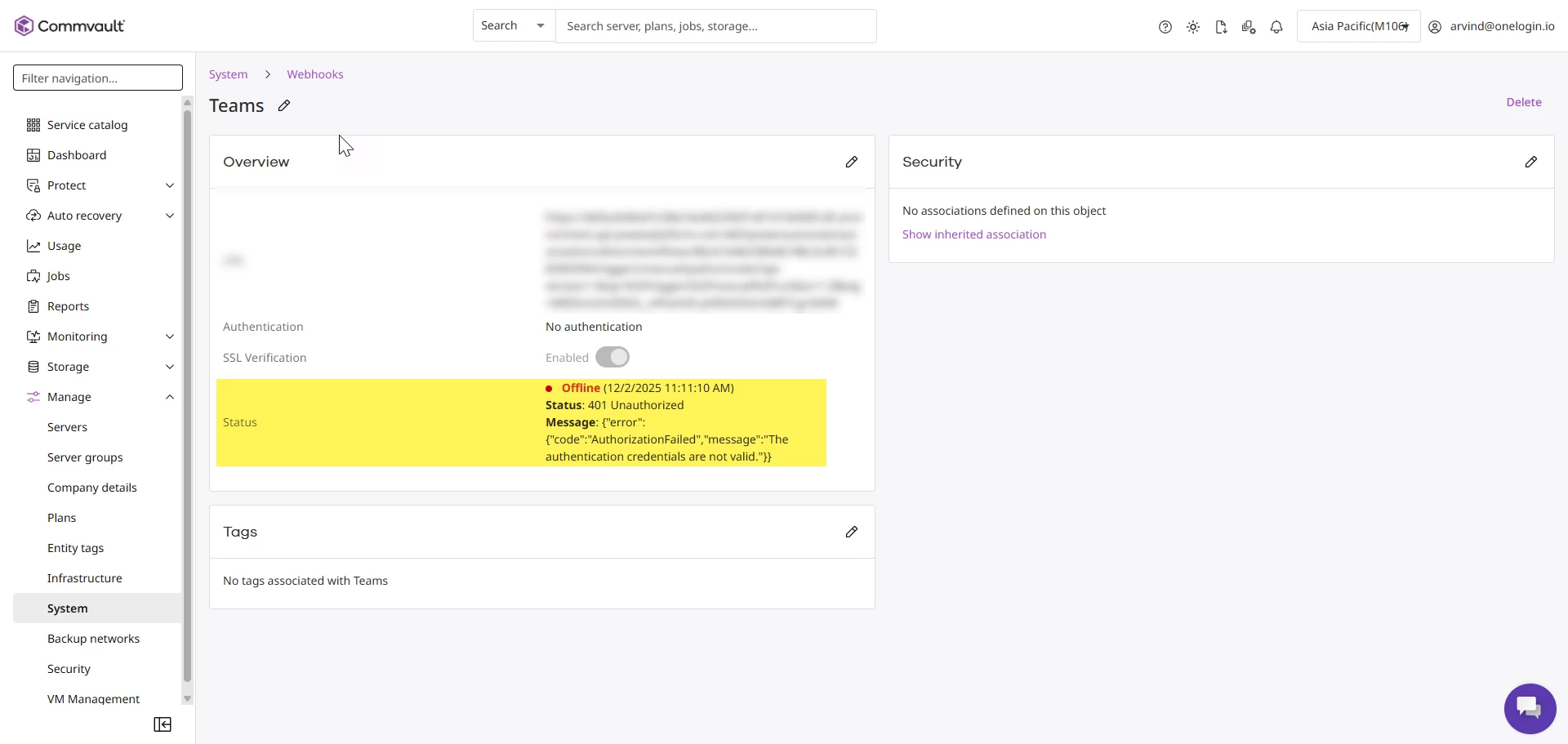Open the chat support bubble
1568x744 pixels.
pos(1530,709)
